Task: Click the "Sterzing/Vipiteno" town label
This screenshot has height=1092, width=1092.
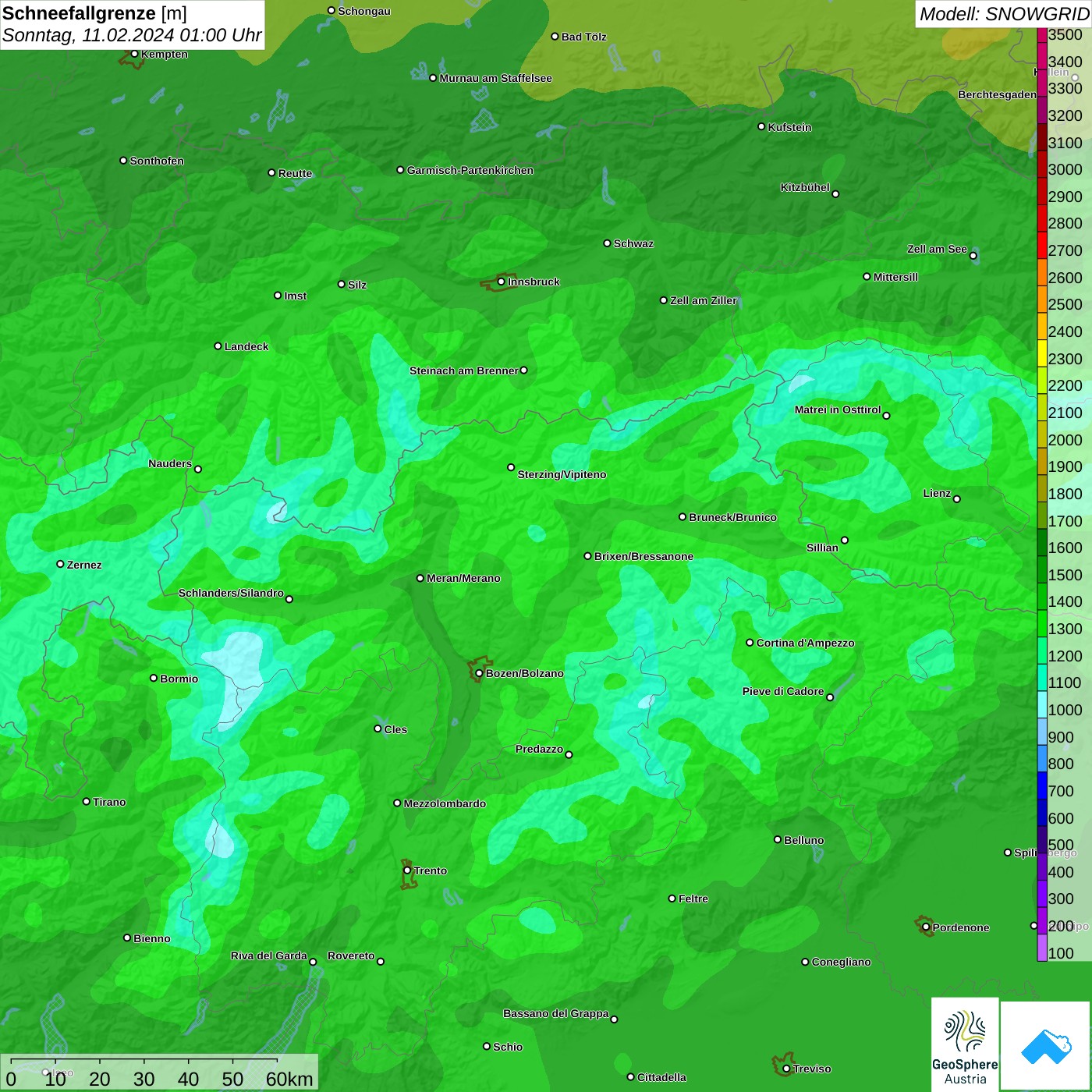Action: pyautogui.click(x=562, y=474)
